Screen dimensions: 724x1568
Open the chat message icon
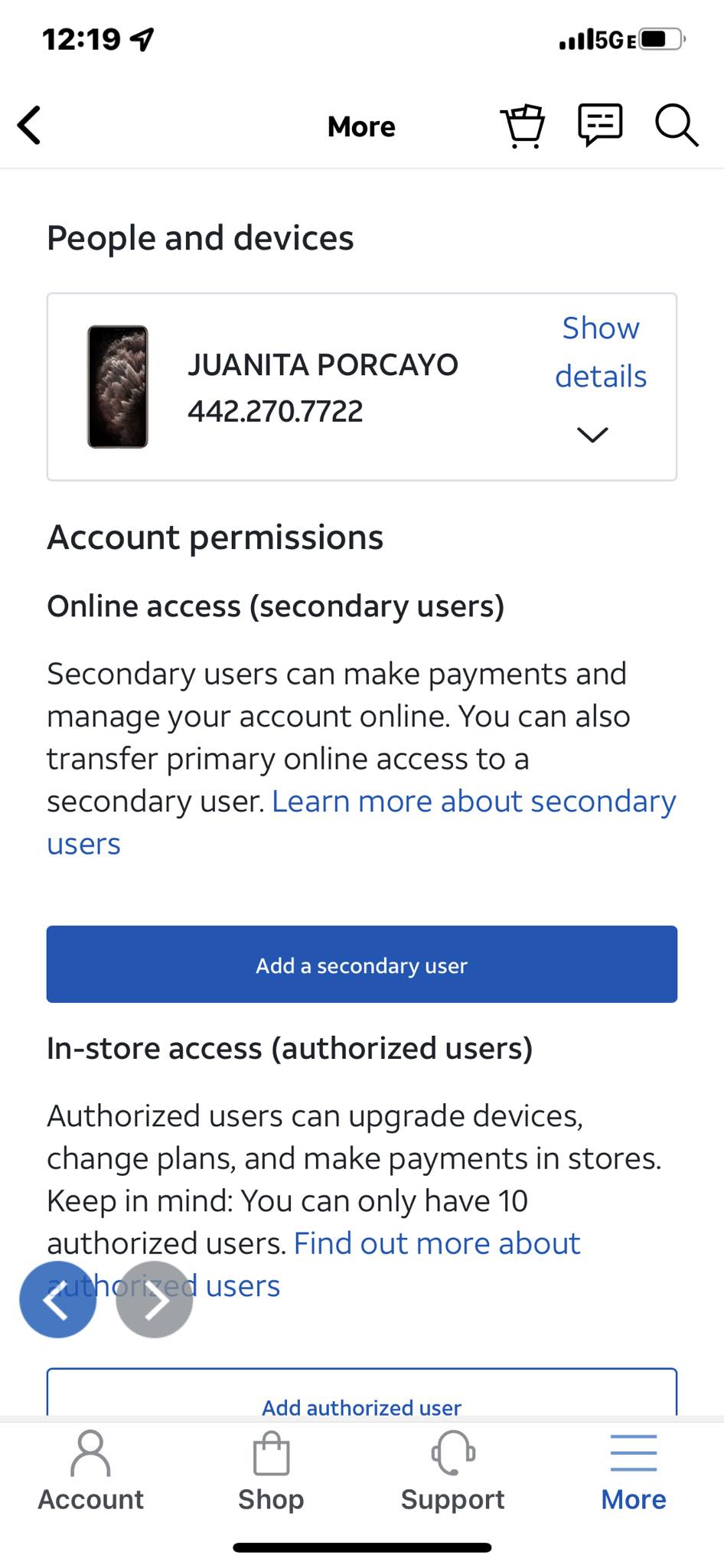(600, 125)
